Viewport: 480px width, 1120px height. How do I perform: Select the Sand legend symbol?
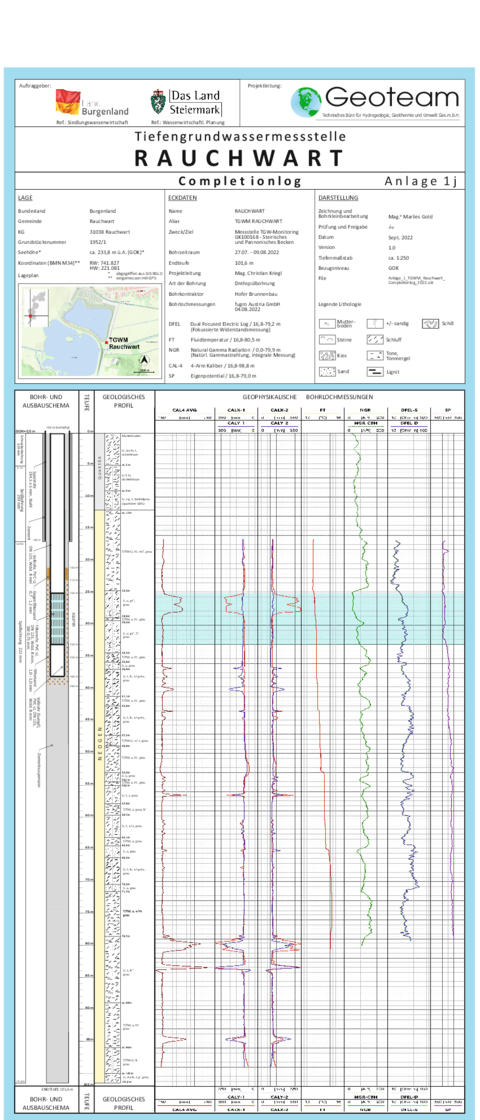click(327, 371)
